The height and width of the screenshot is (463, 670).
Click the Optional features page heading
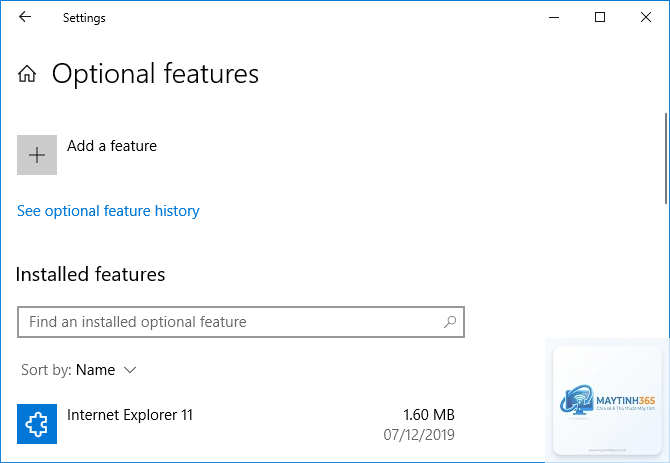point(156,74)
